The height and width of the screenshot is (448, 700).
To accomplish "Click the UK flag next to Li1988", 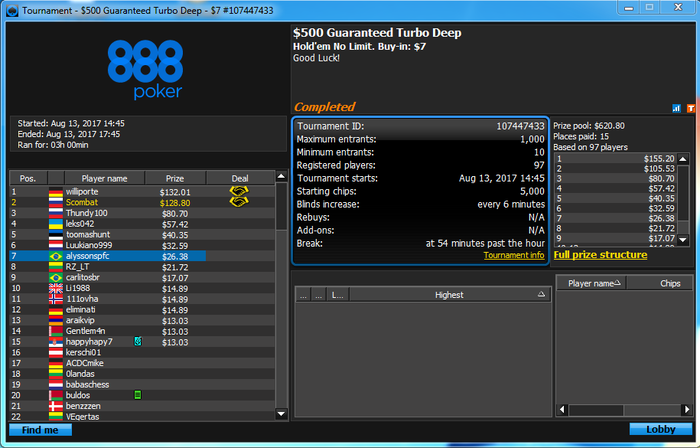I will pos(55,288).
